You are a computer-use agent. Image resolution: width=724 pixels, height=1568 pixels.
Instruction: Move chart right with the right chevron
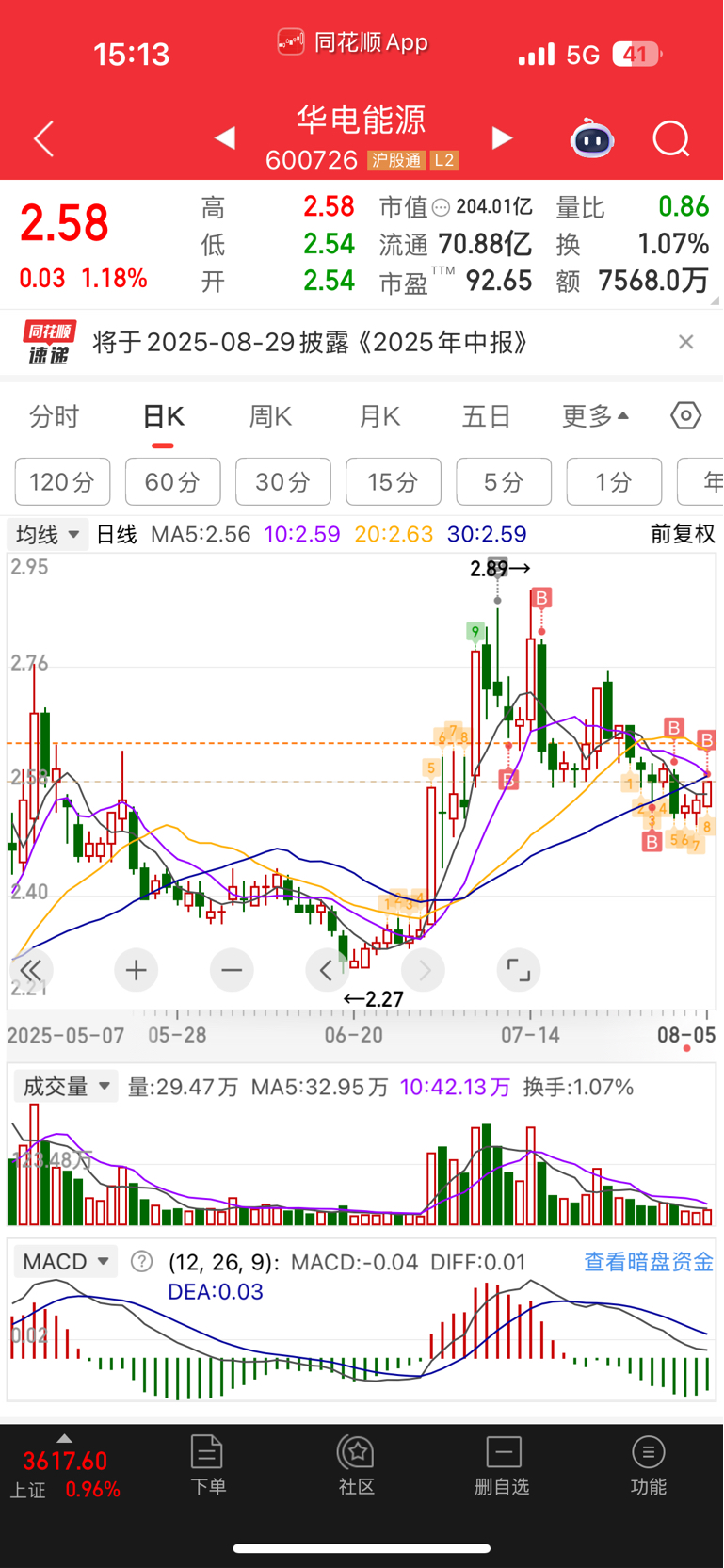(x=424, y=970)
